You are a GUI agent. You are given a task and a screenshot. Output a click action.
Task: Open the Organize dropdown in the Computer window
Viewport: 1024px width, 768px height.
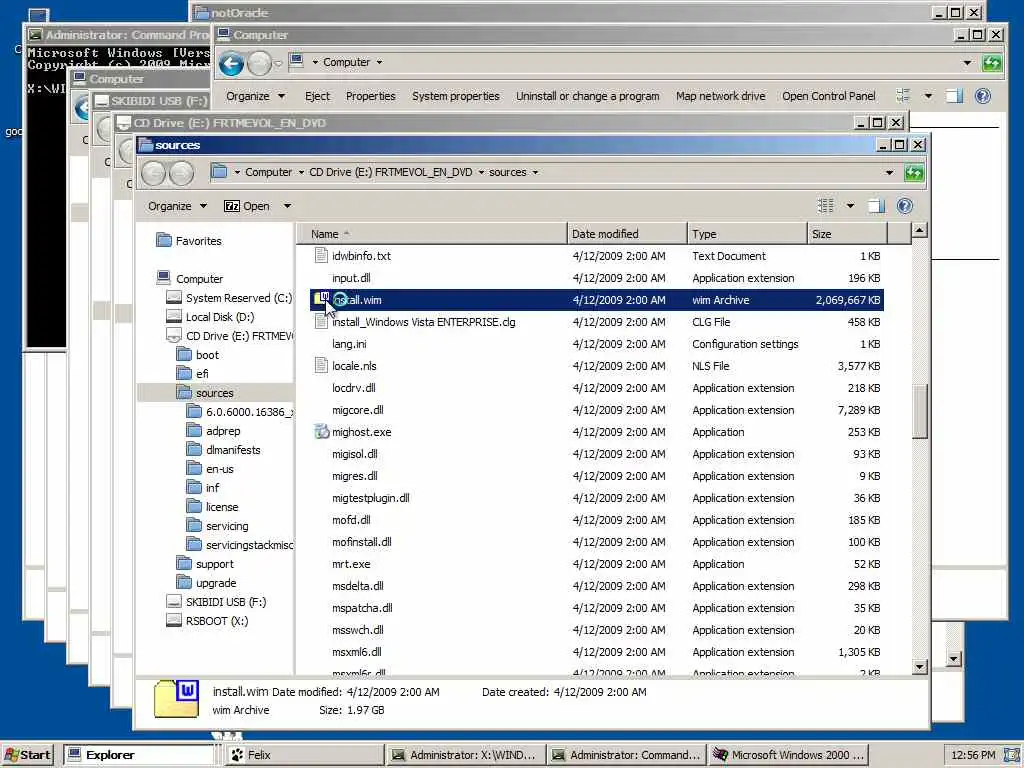tap(255, 96)
